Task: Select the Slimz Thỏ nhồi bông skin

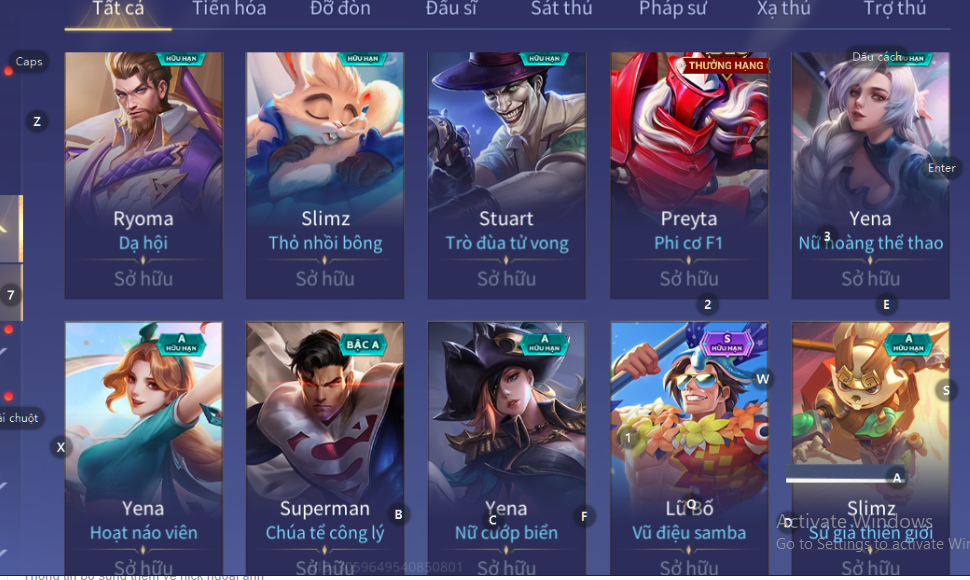Action: pyautogui.click(x=325, y=176)
